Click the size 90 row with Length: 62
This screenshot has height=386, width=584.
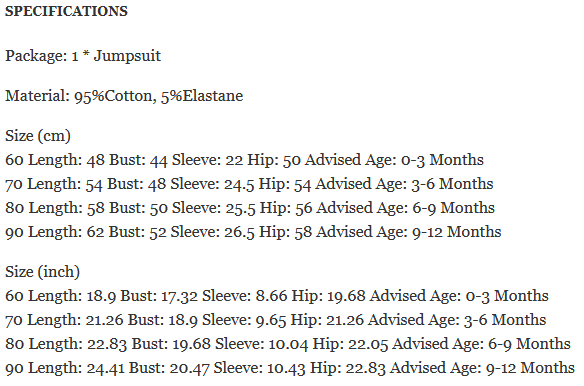point(253,232)
